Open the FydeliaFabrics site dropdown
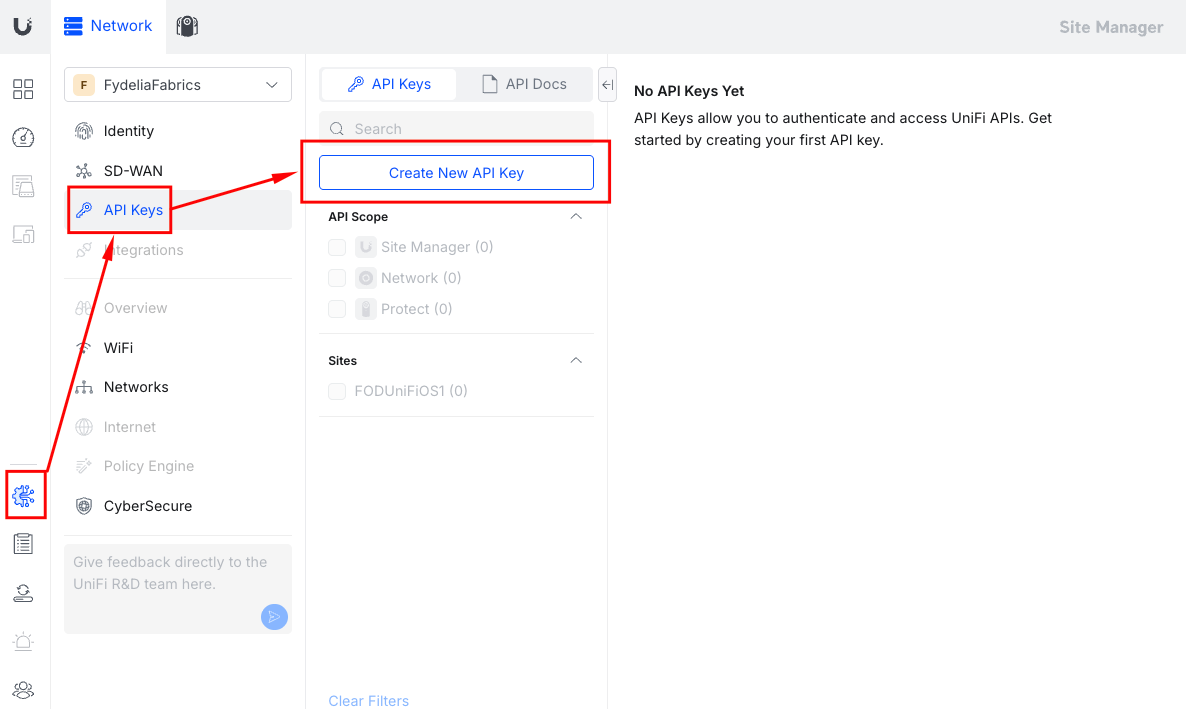Viewport: 1186px width, 709px height. click(x=178, y=85)
